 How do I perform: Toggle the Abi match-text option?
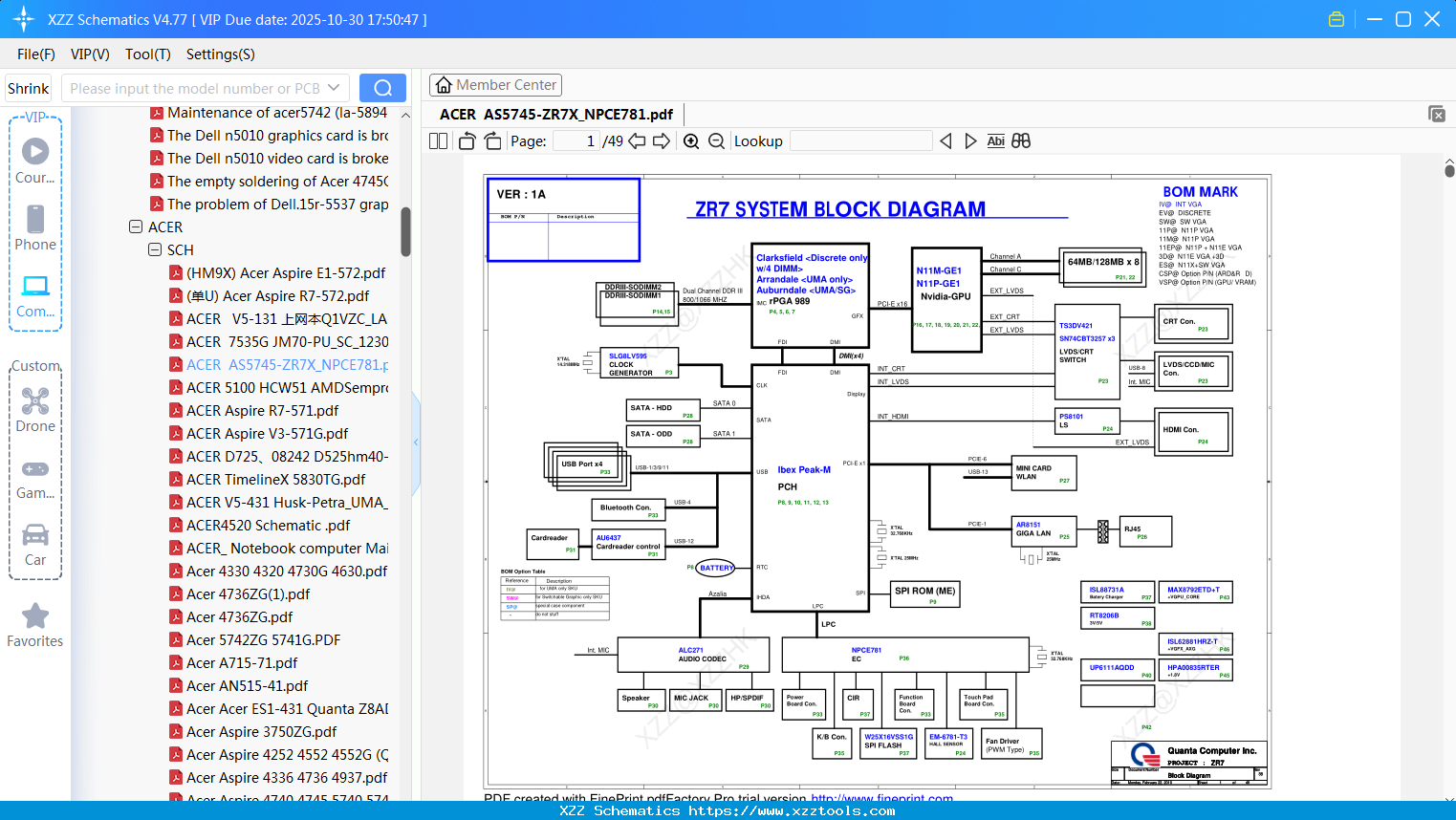[x=996, y=141]
